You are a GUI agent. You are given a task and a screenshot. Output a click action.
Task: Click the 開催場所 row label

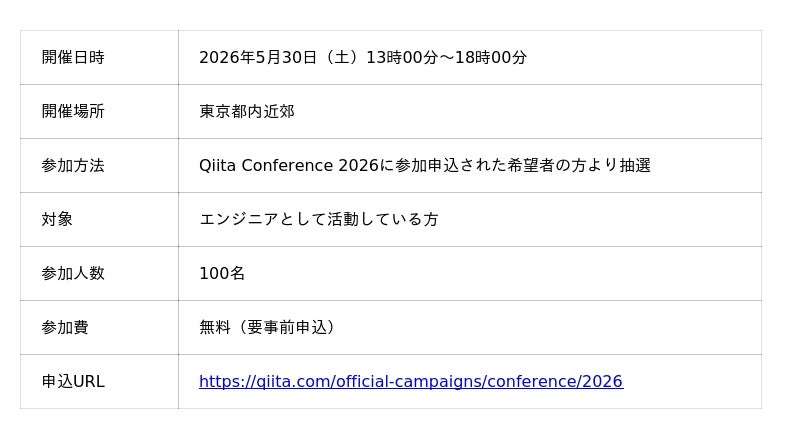(x=73, y=111)
